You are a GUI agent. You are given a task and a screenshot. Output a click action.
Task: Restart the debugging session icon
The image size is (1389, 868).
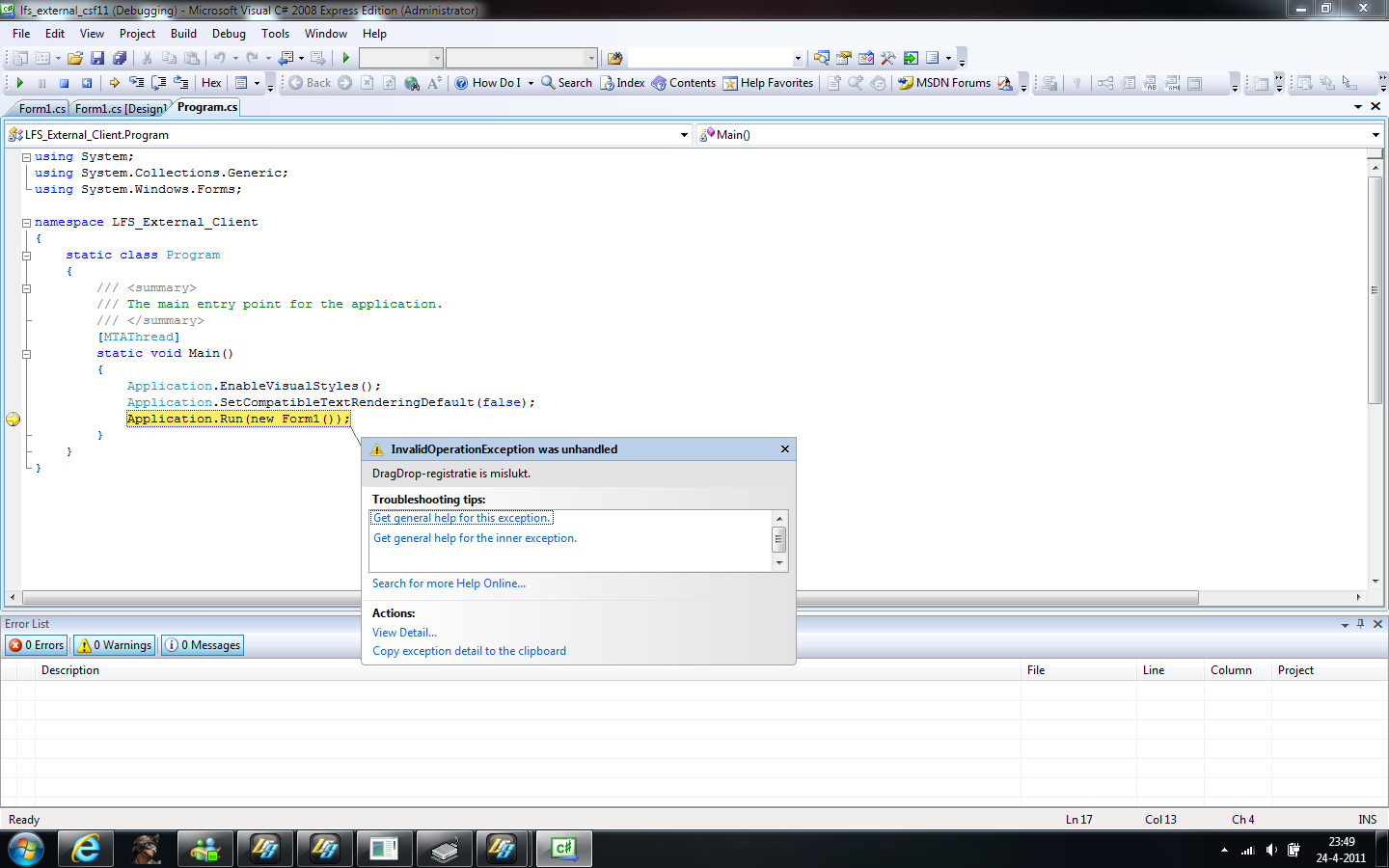pyautogui.click(x=87, y=83)
